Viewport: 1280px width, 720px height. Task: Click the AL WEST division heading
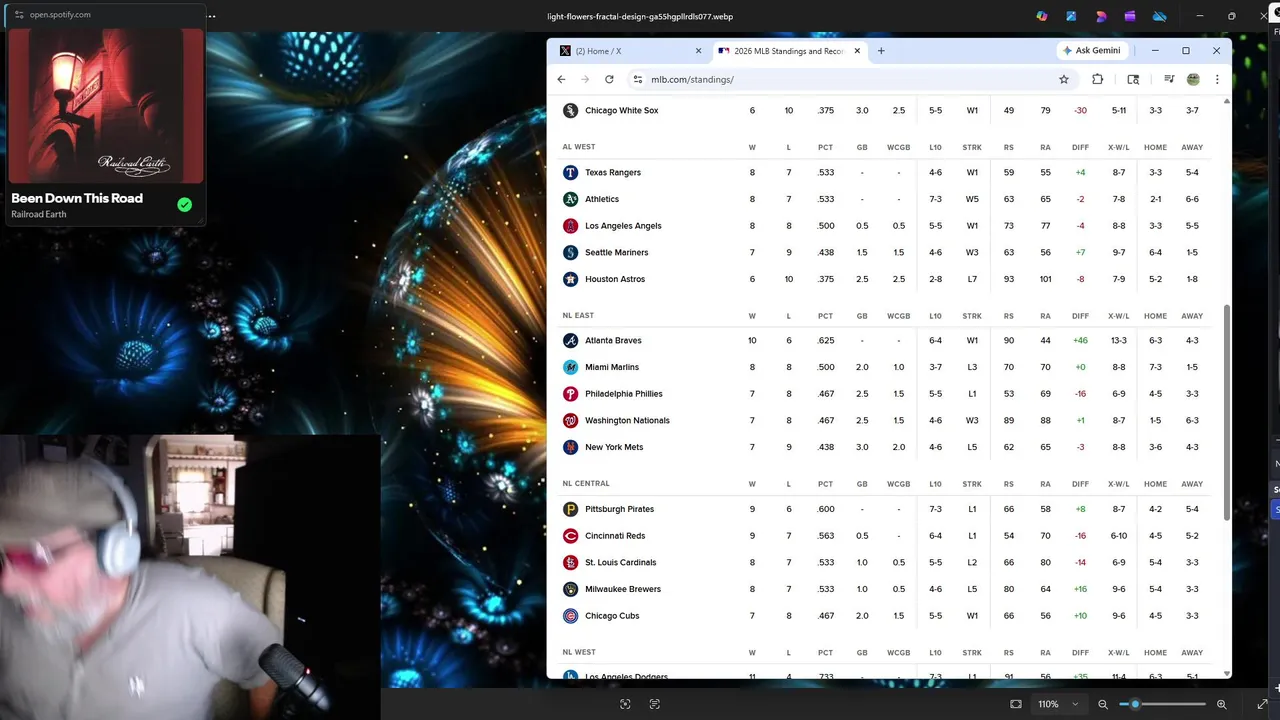(x=578, y=147)
